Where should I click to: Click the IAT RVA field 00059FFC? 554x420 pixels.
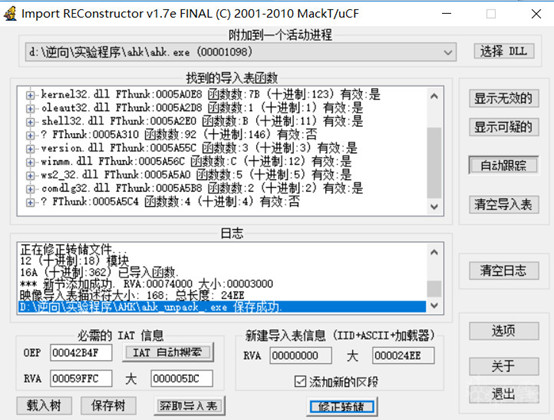pos(81,379)
